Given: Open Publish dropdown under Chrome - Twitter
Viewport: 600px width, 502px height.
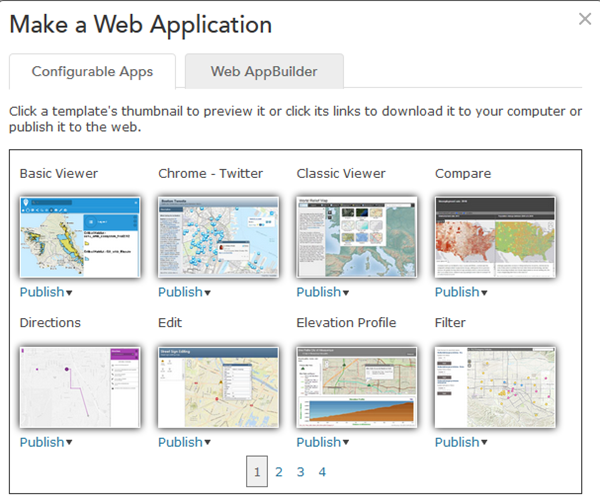Looking at the screenshot, I should coord(184,292).
